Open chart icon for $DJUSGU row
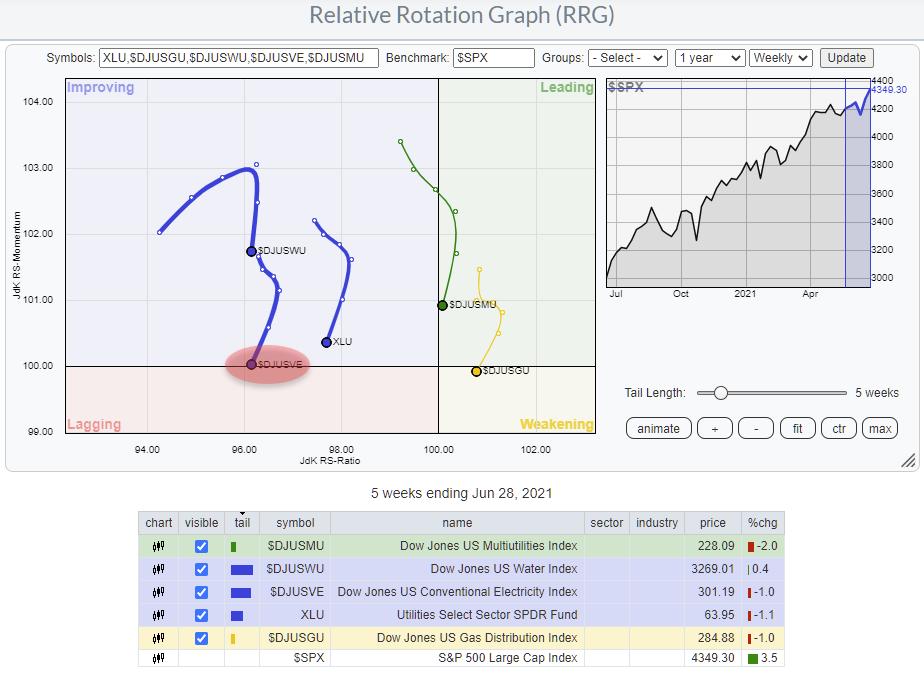This screenshot has width=924, height=677. [x=158, y=638]
